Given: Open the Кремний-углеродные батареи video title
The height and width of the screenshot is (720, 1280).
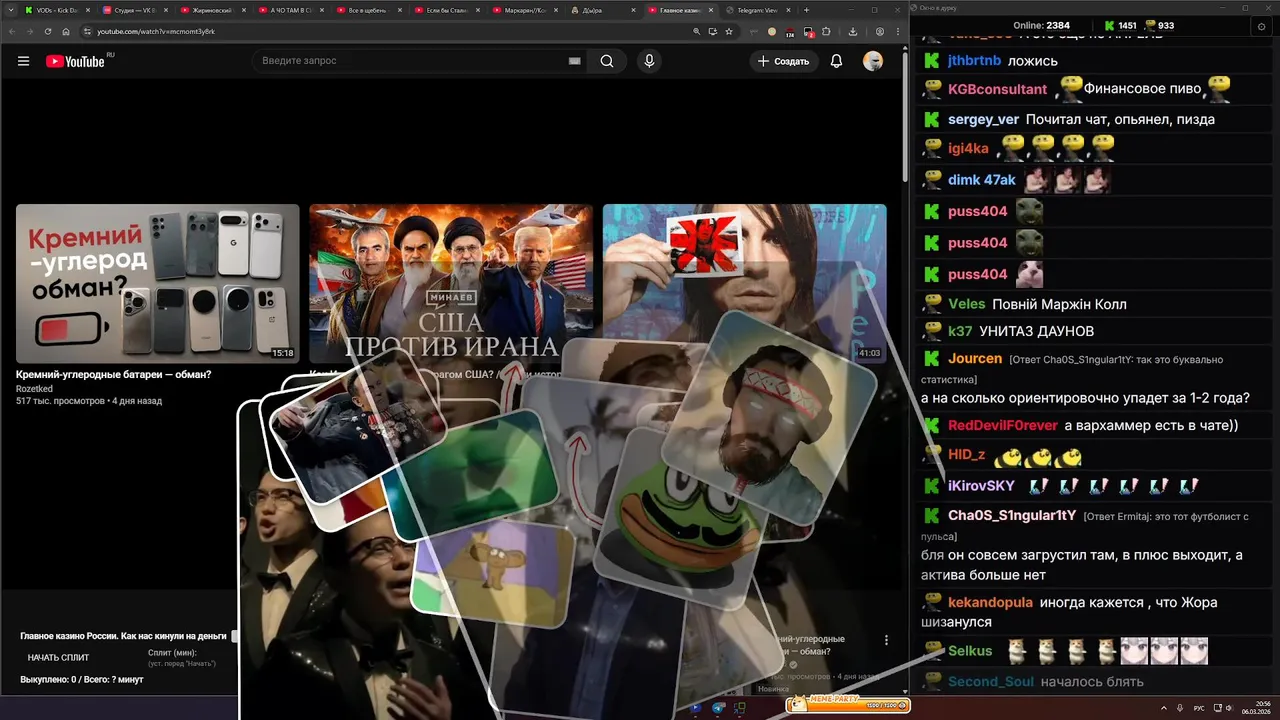Looking at the screenshot, I should pyautogui.click(x=114, y=374).
